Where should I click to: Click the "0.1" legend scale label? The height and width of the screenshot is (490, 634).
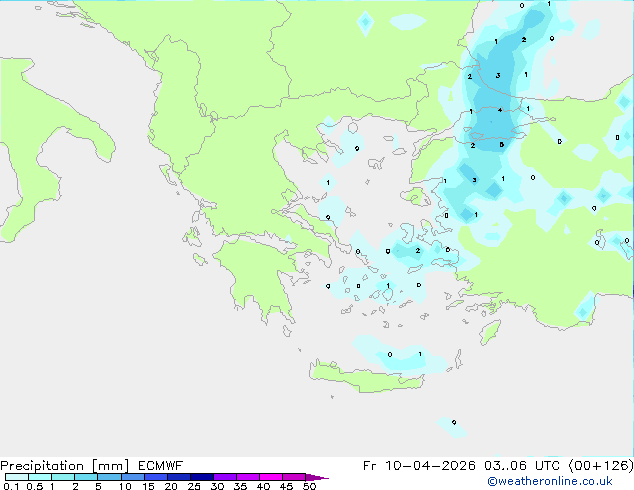click(x=11, y=486)
